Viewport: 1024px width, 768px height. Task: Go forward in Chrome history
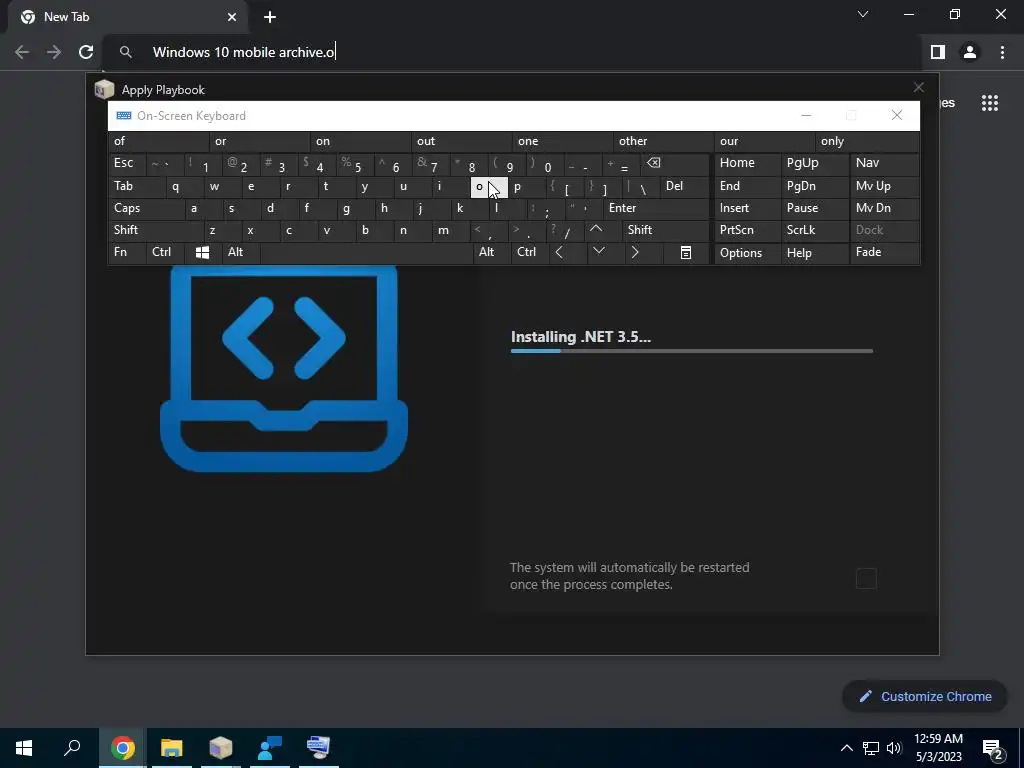[54, 52]
